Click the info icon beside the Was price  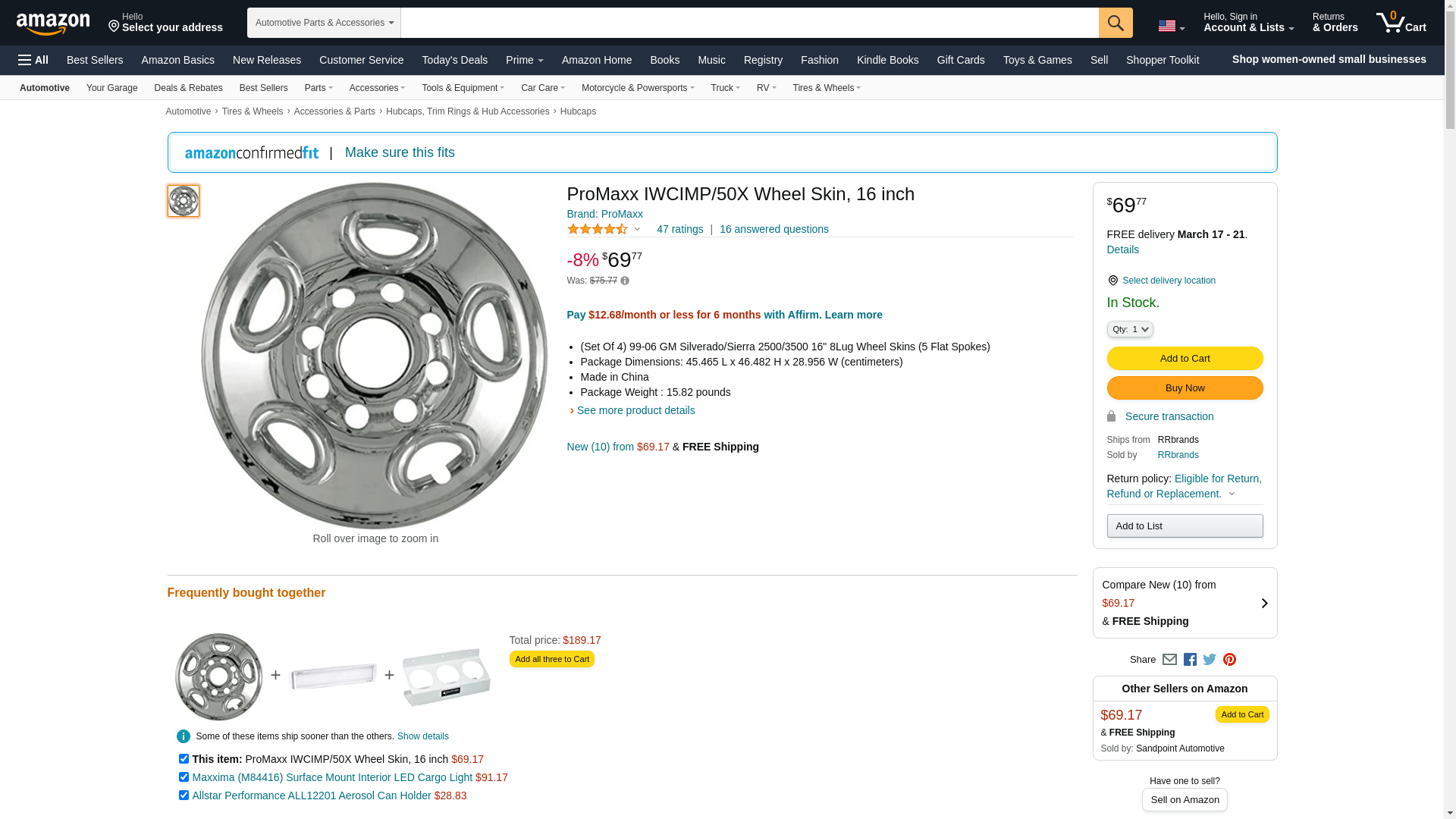625,281
